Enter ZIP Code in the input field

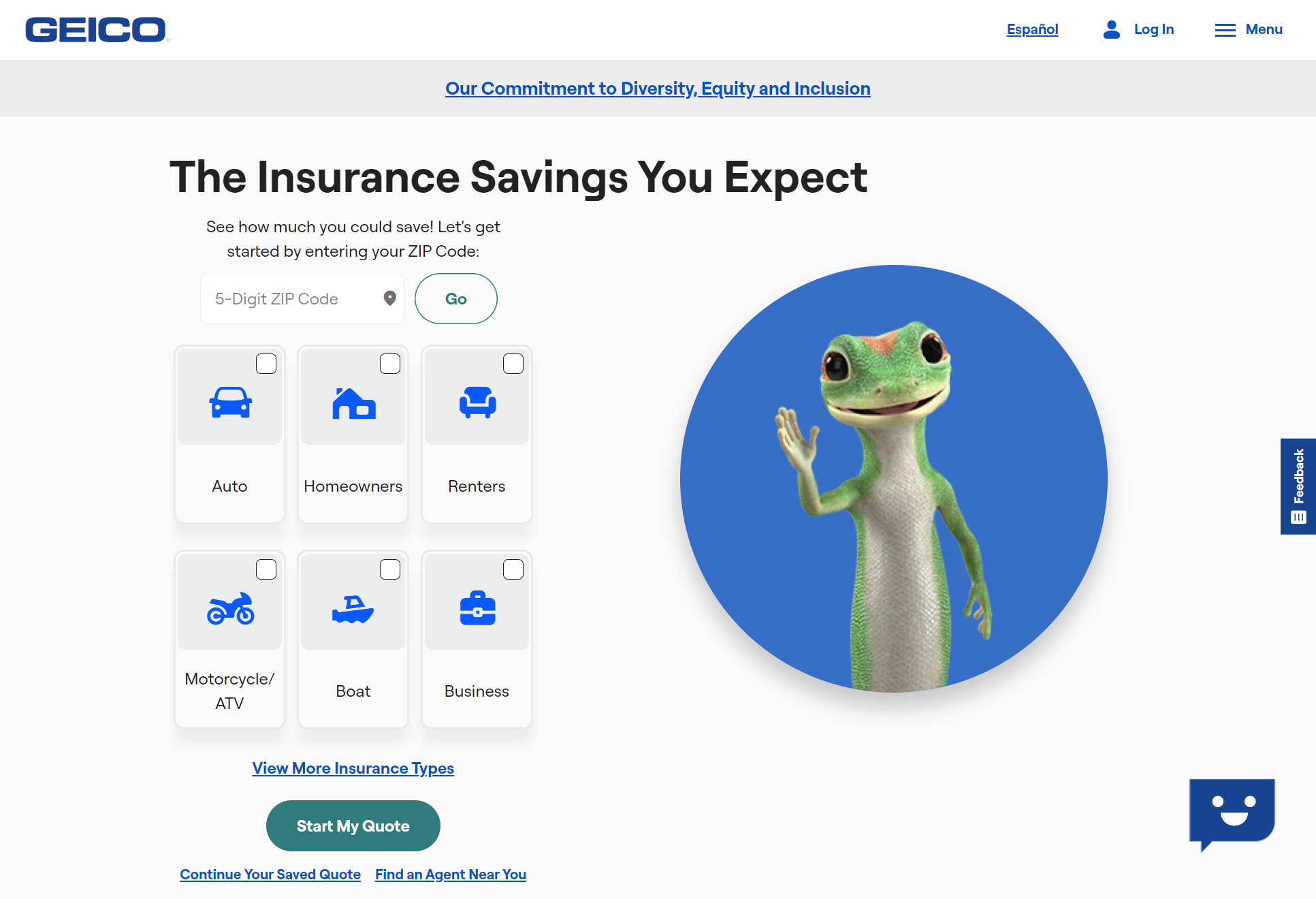click(x=296, y=298)
